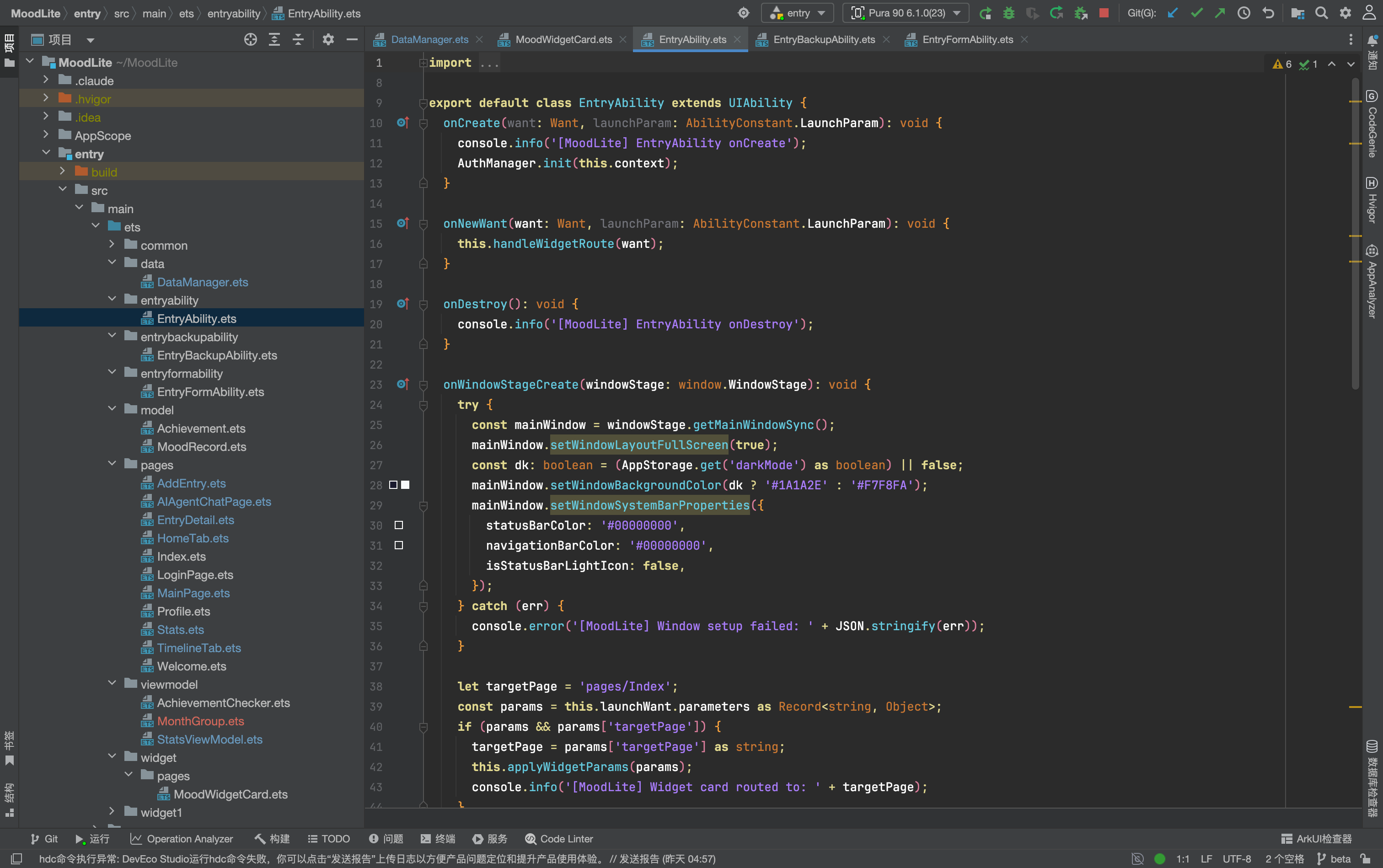
Task: Open the CodeGenie side panel
Action: (1372, 123)
